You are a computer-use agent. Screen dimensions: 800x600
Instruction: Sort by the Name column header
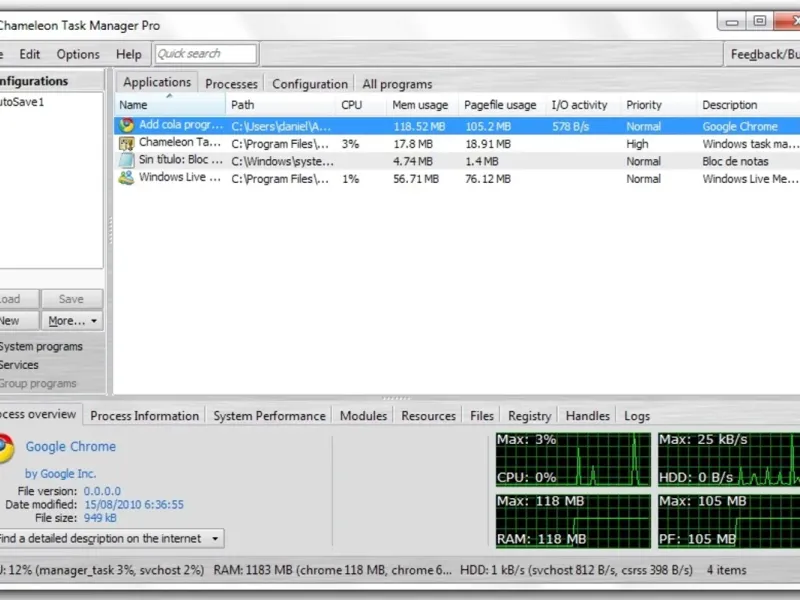[x=170, y=105]
